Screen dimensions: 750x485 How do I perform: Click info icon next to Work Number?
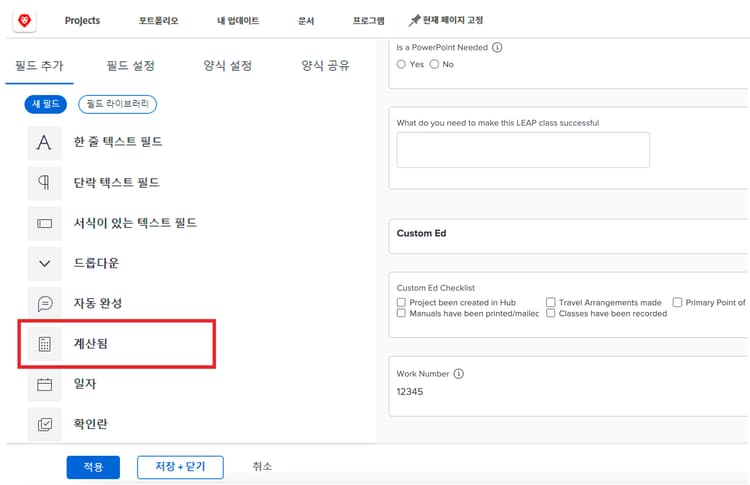click(458, 374)
